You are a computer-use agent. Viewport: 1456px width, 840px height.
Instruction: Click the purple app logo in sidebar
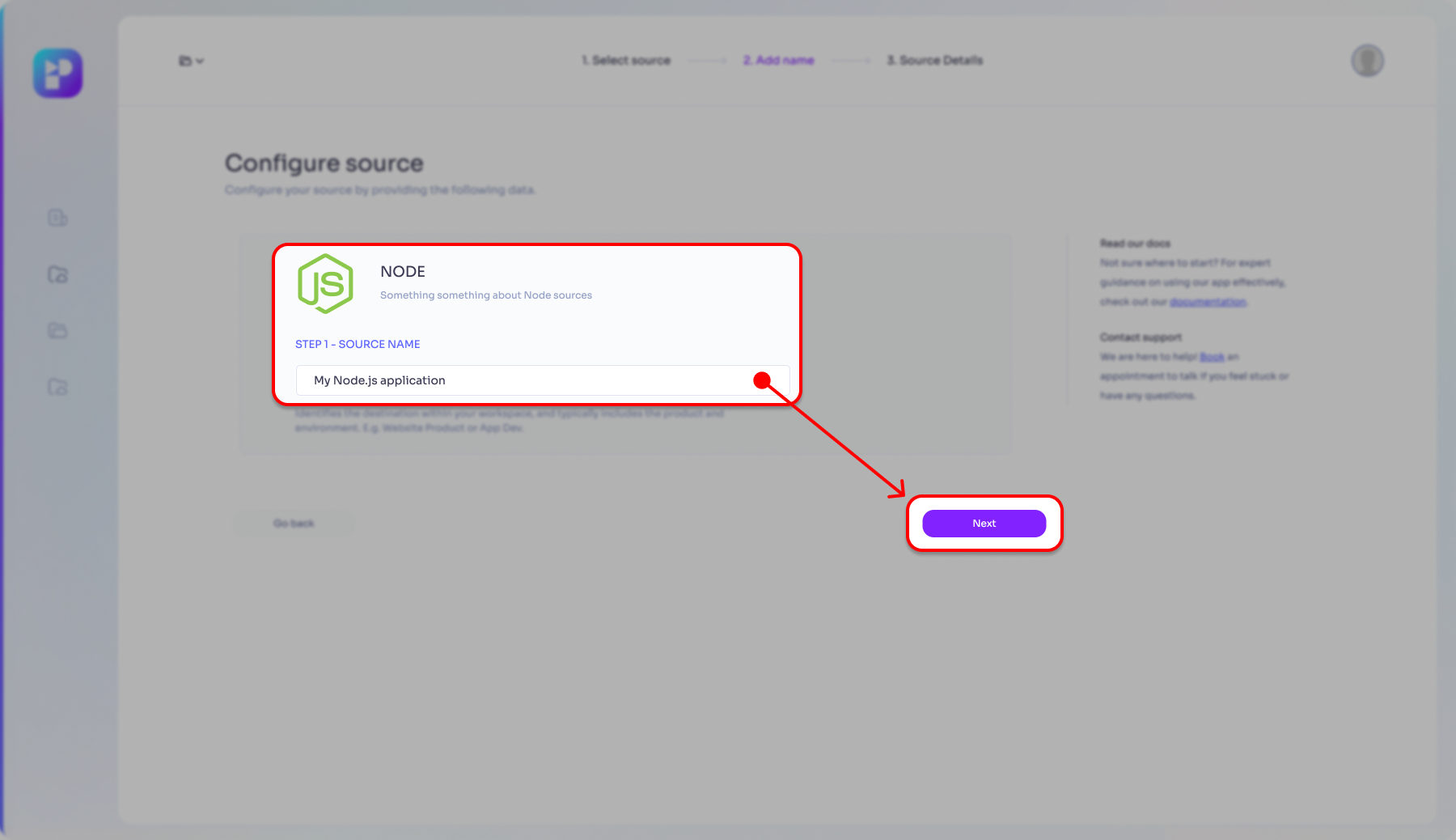point(57,74)
